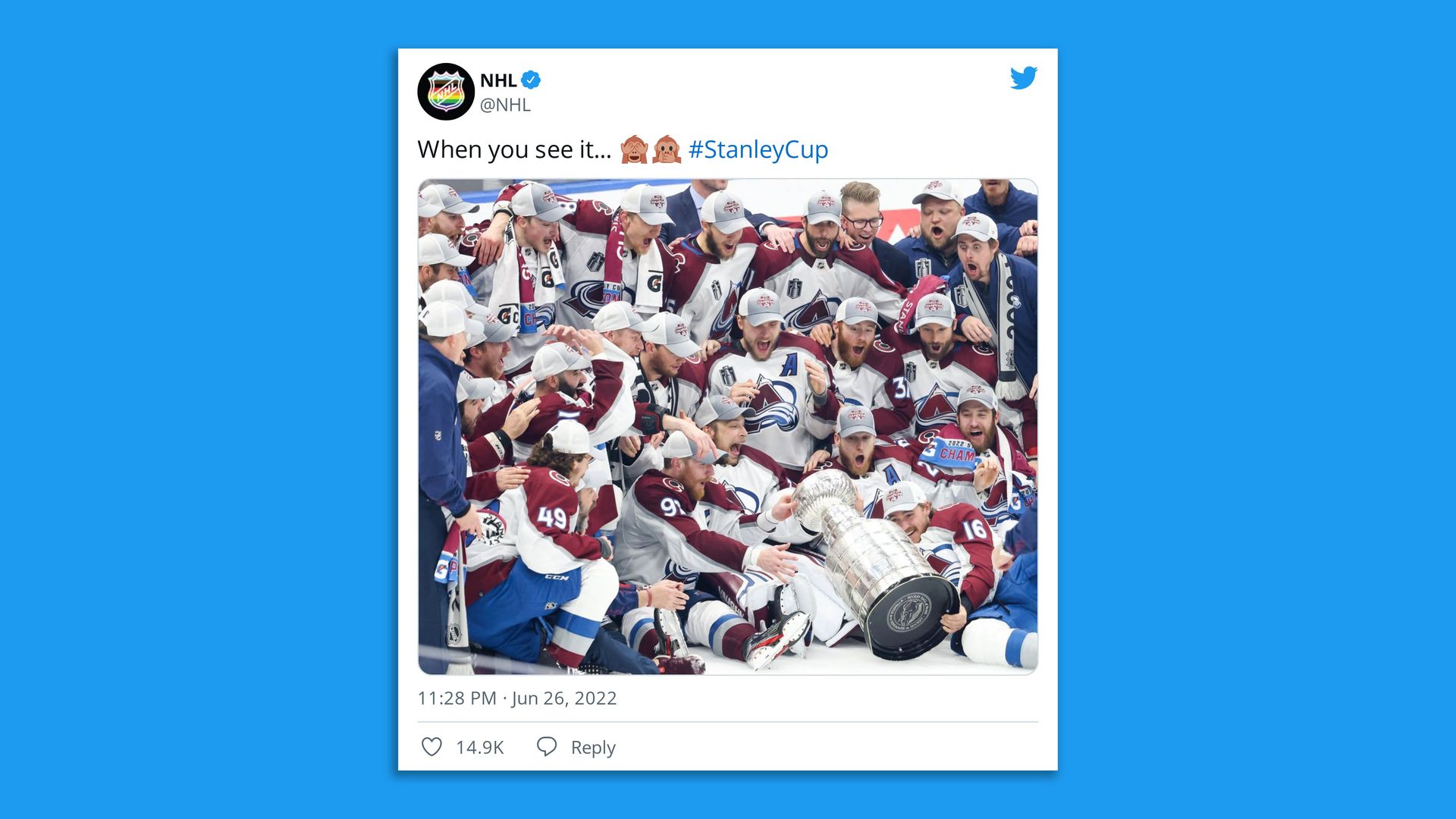Click player jersey number 49 in photo
This screenshot has height=819, width=1456.
point(551,517)
